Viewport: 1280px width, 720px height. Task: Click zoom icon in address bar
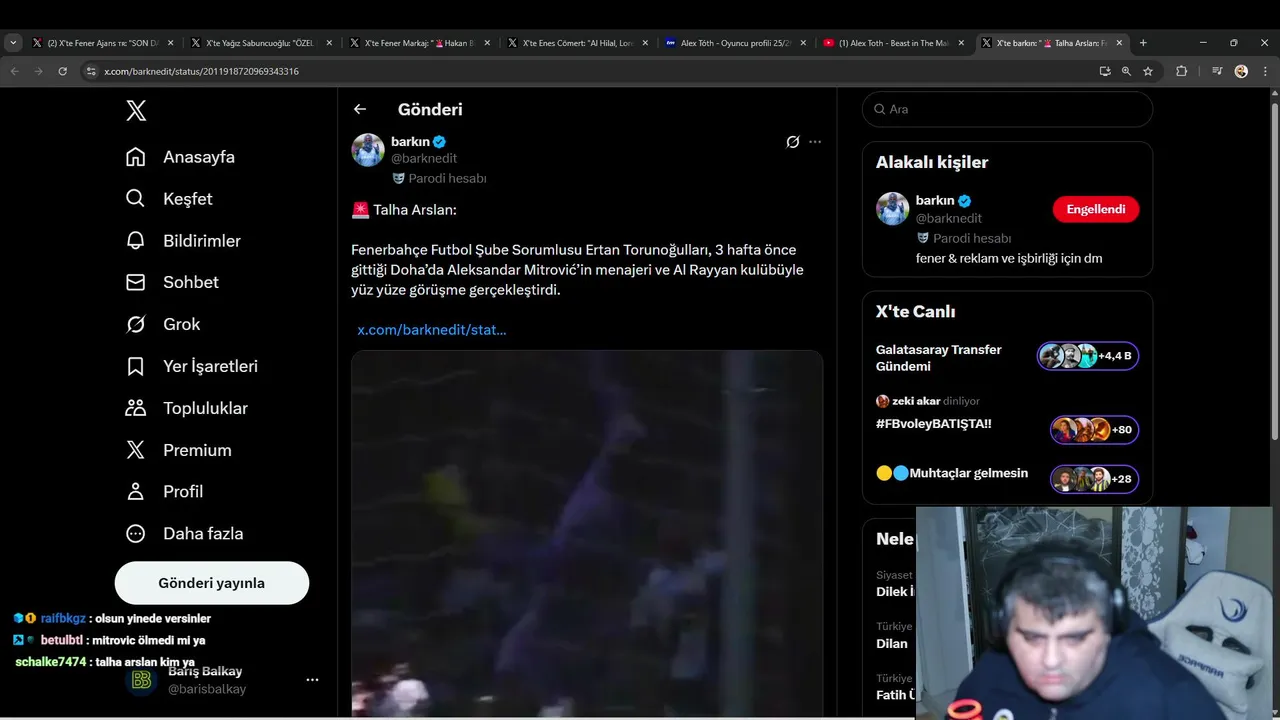point(1126,71)
